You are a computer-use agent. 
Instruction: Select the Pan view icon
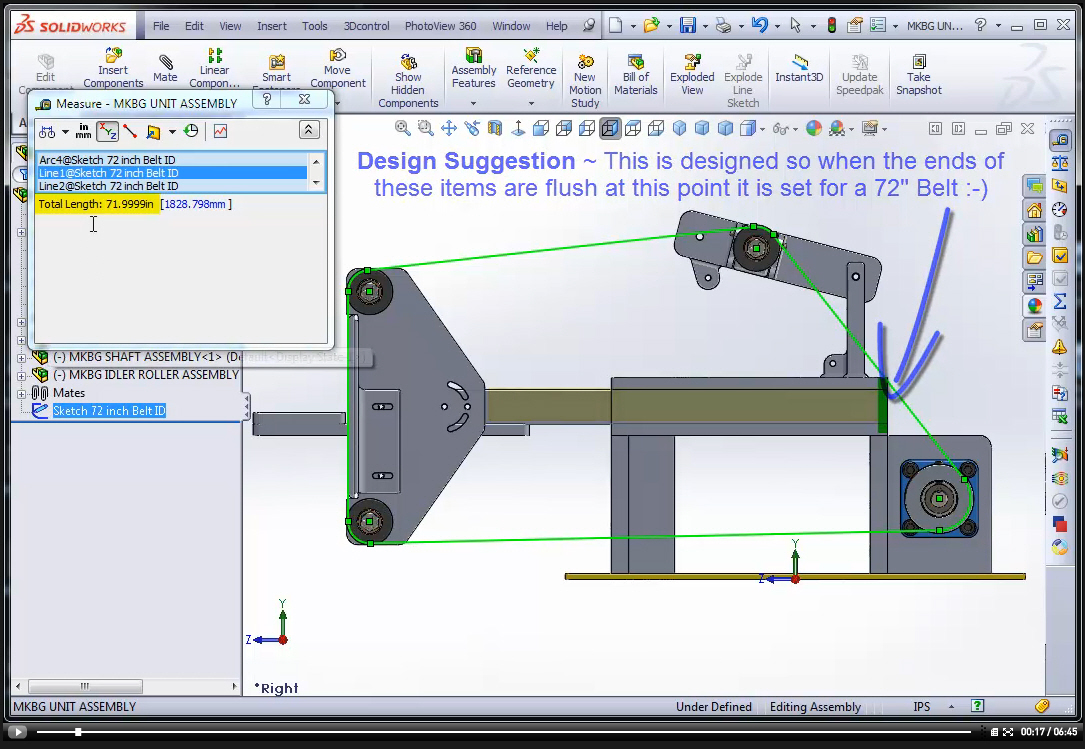point(448,128)
